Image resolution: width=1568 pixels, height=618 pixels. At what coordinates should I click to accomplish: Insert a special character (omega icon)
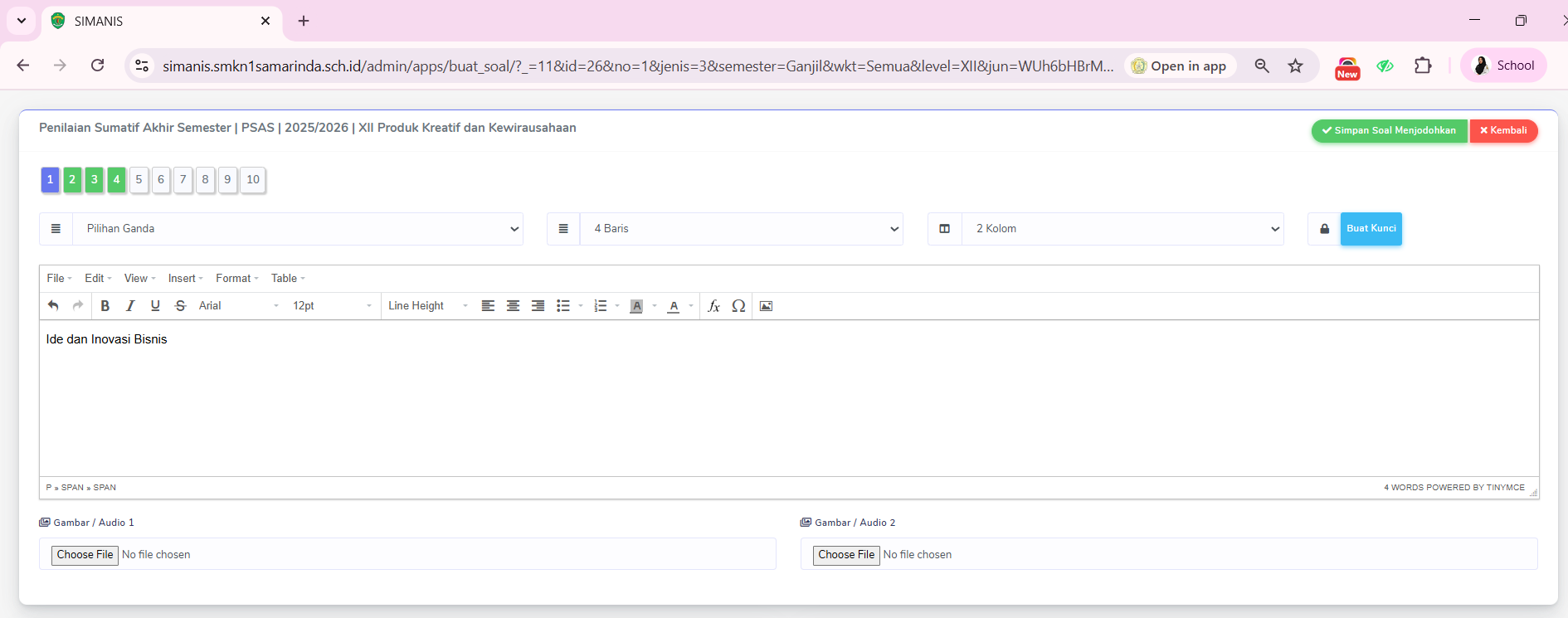coord(738,306)
